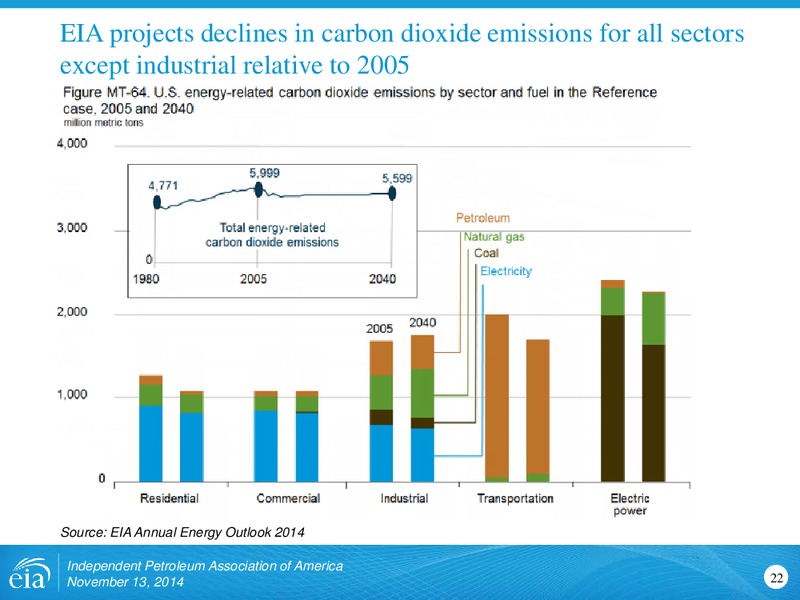This screenshot has height=600, width=800.
Task: Click the Industrial 2005 petroleum bar segment
Action: click(x=381, y=358)
